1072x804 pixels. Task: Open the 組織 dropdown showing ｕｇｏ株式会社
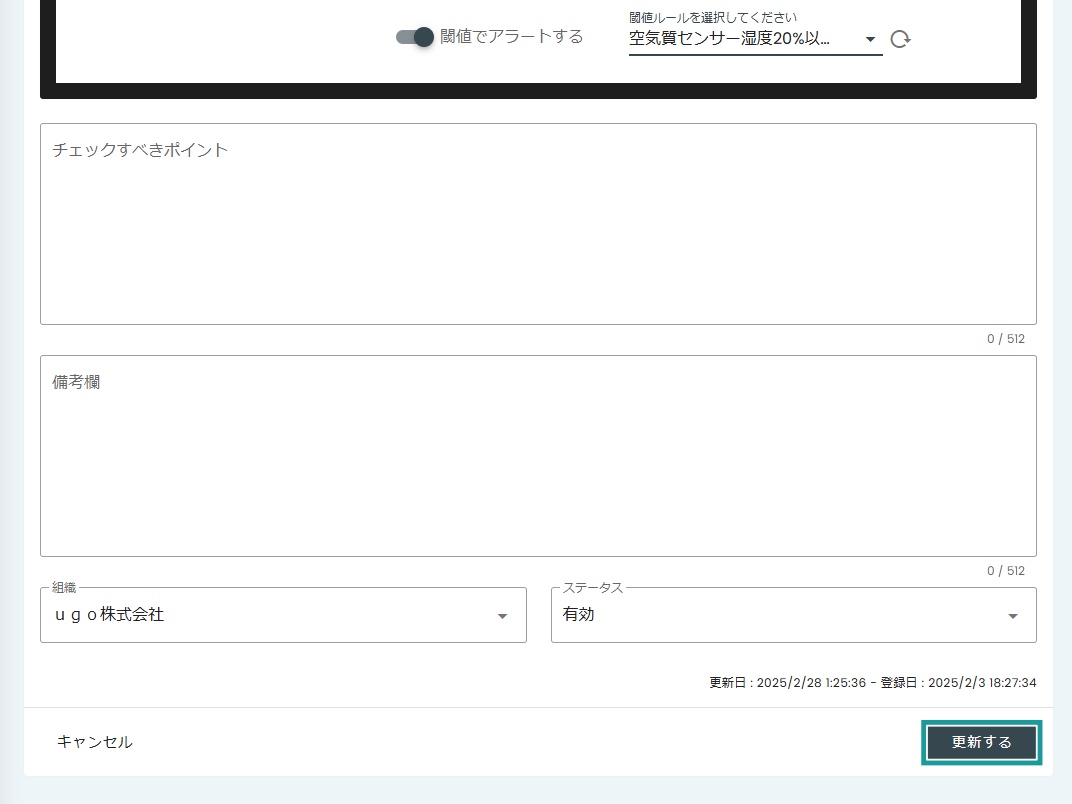click(x=283, y=615)
